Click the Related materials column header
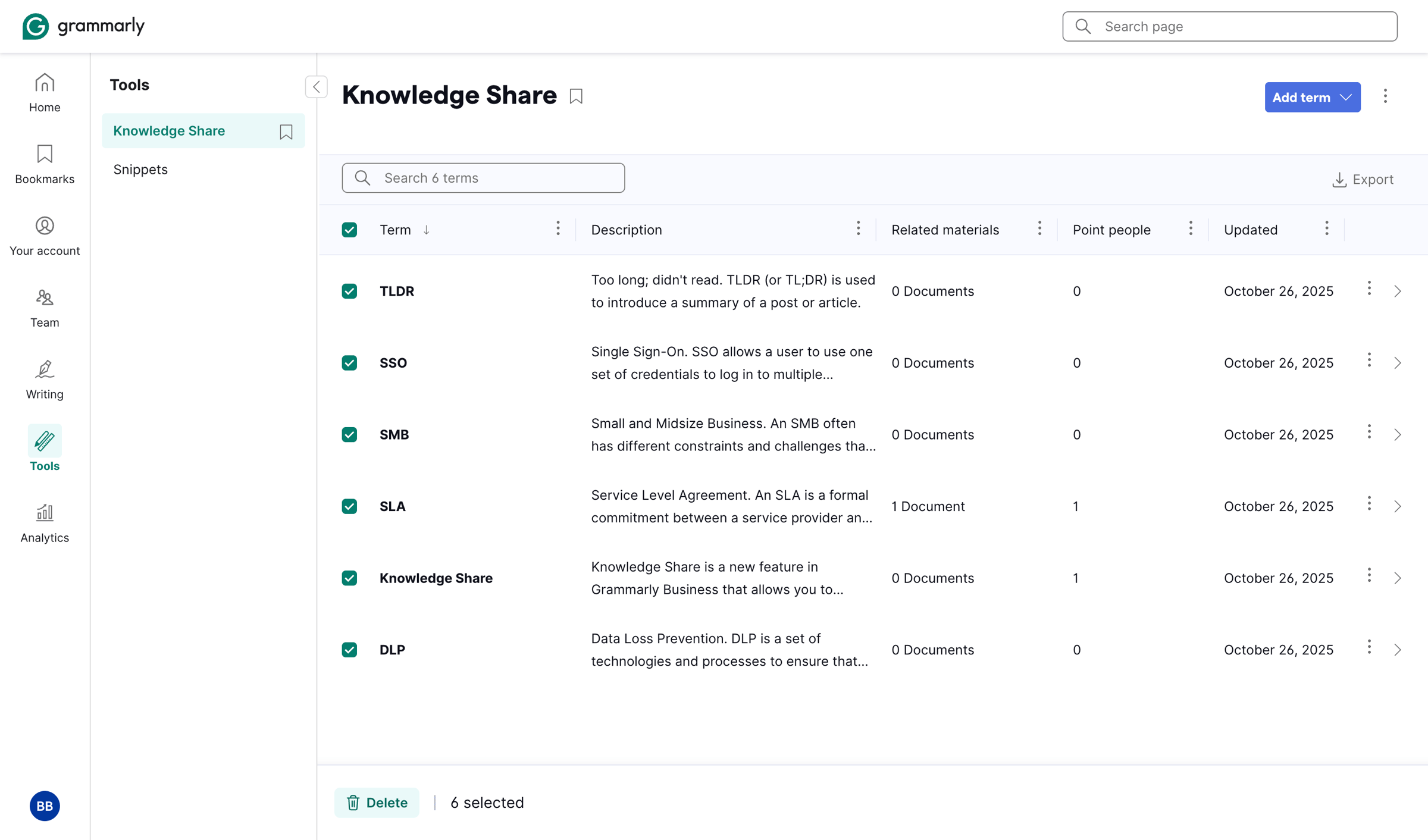Image resolution: width=1428 pixels, height=840 pixels. (945, 230)
